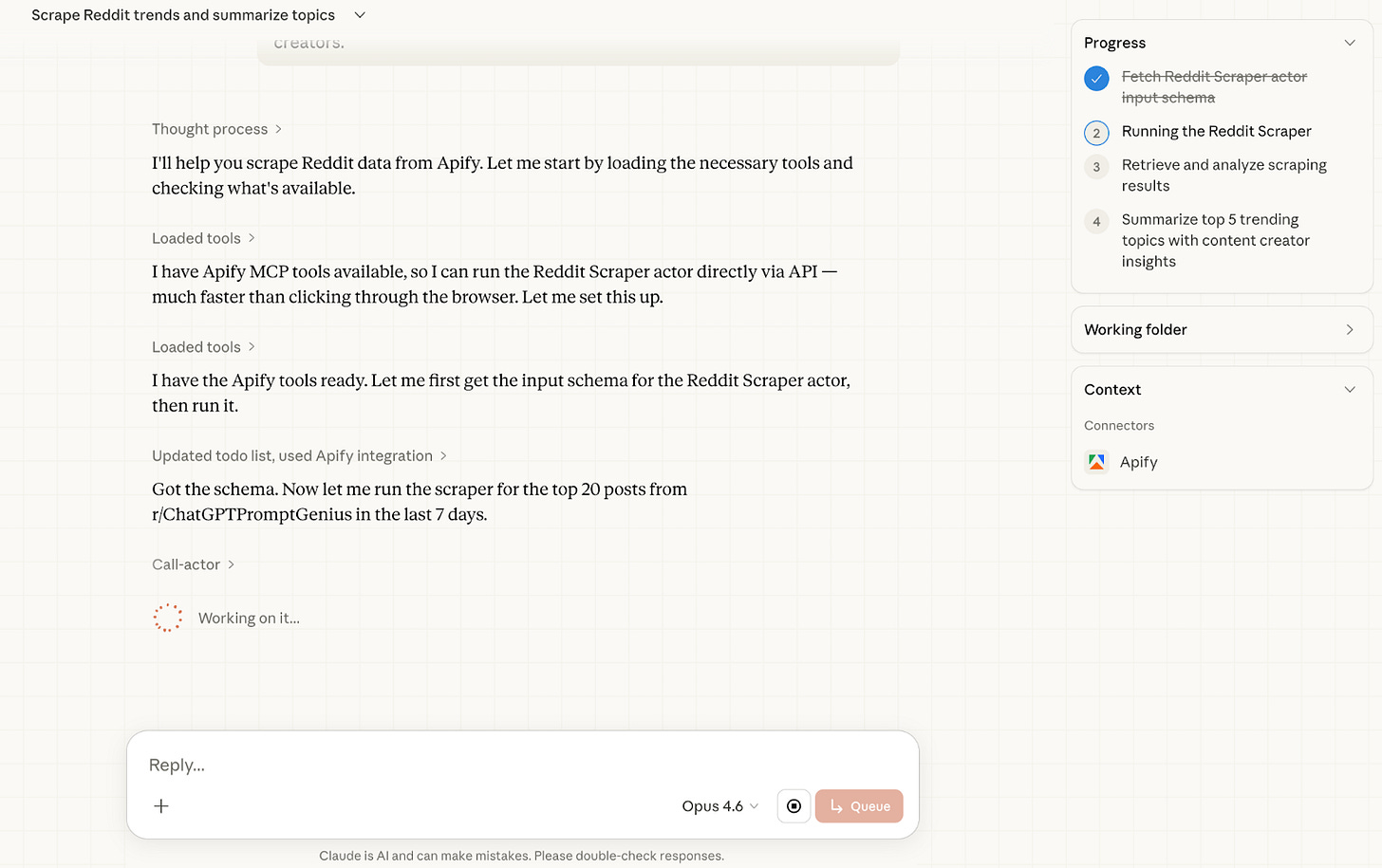This screenshot has width=1382, height=868.
Task: Collapse the Context panel
Action: point(1350,390)
